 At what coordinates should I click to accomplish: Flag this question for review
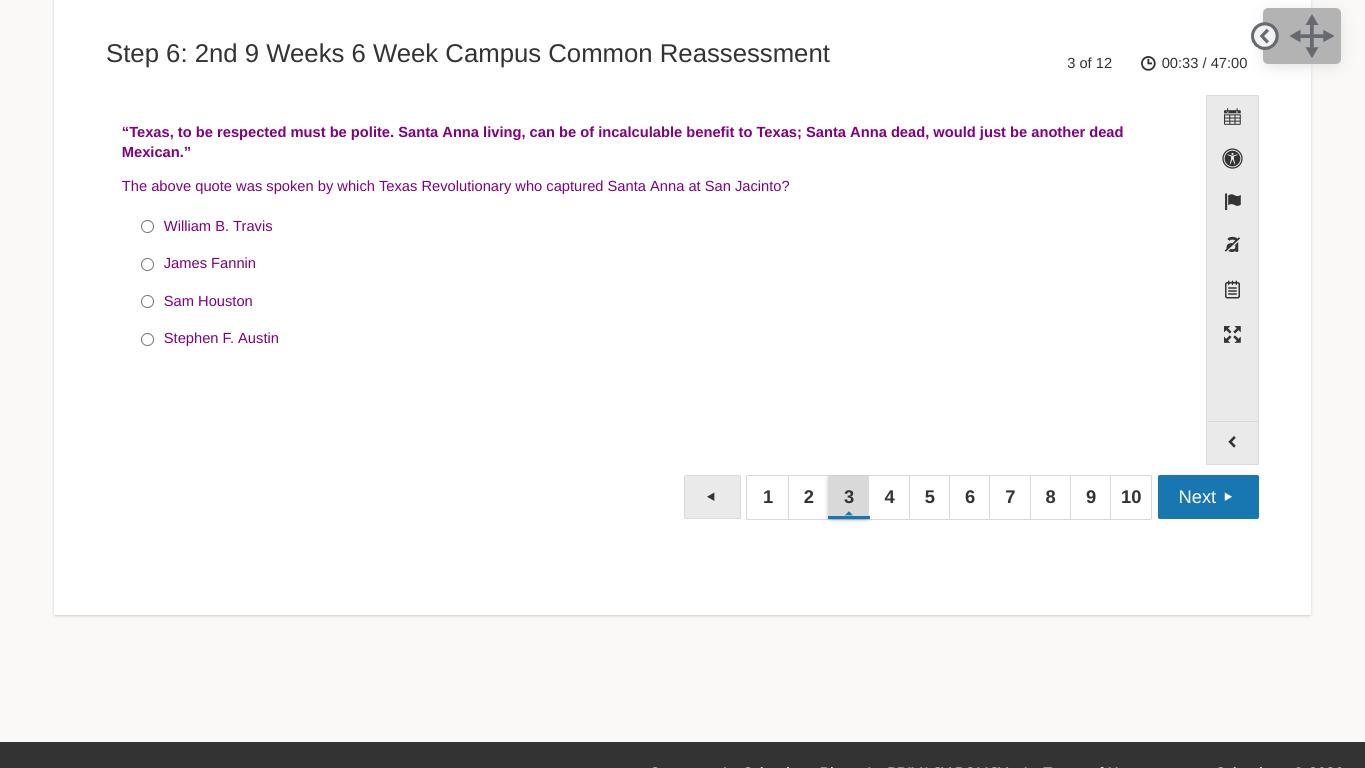[x=1232, y=202]
